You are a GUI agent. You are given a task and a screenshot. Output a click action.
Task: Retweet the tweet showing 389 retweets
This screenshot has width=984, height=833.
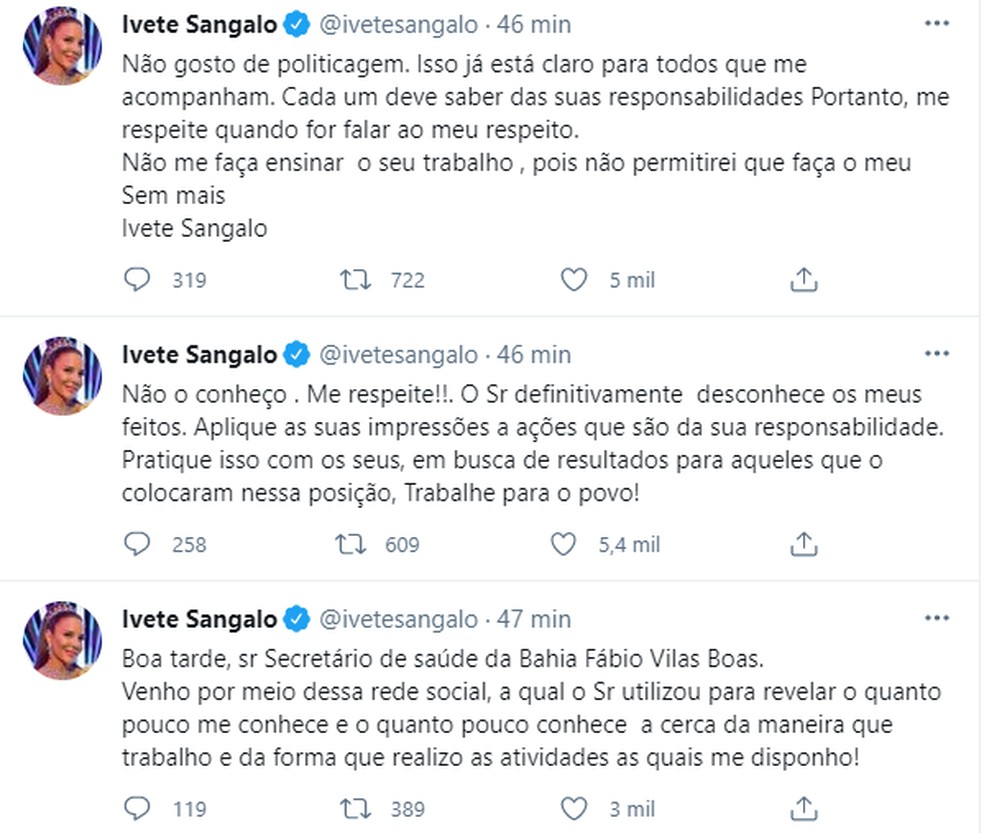point(353,808)
